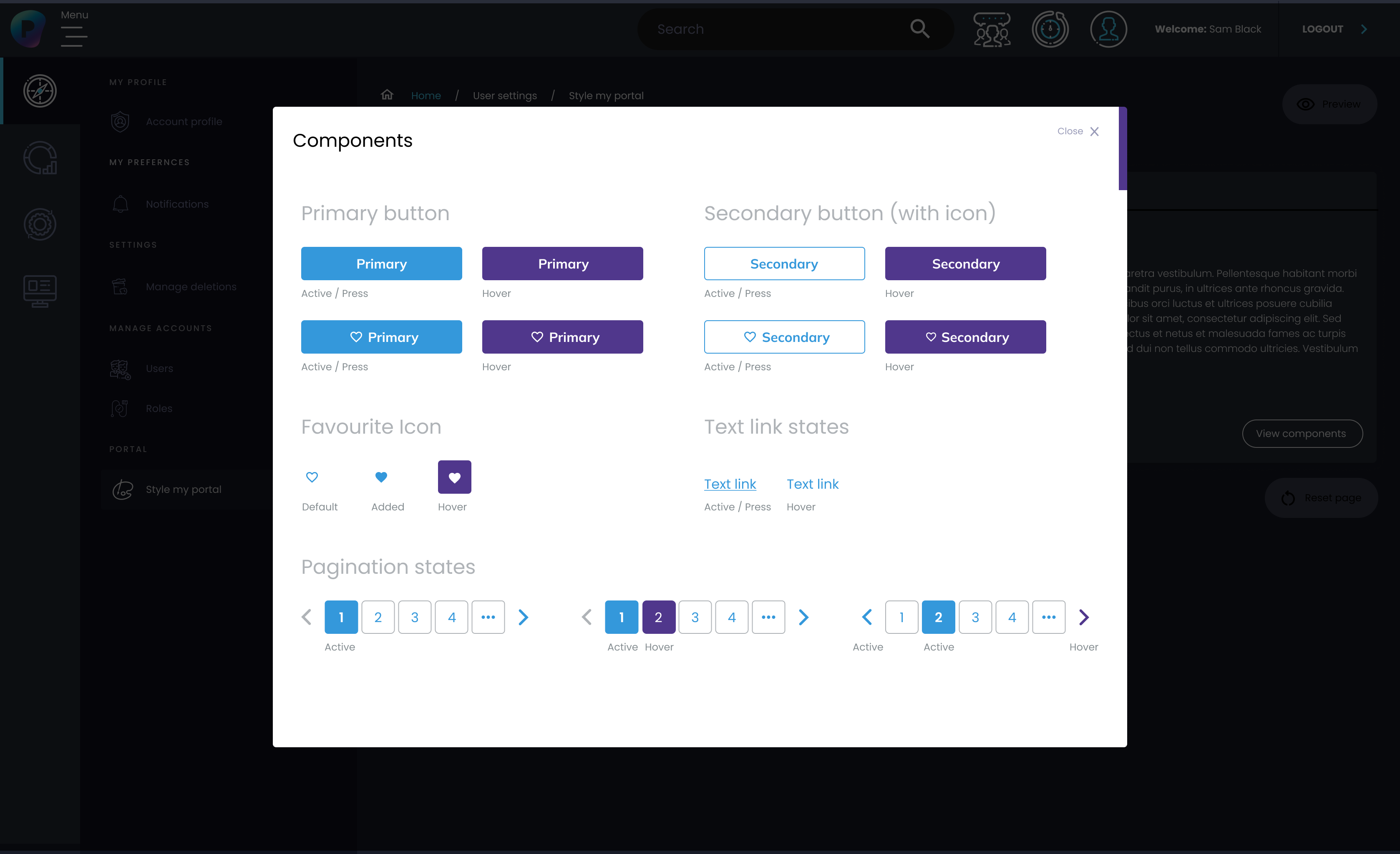
Task: Toggle the Default outline favourite heart
Action: click(312, 477)
